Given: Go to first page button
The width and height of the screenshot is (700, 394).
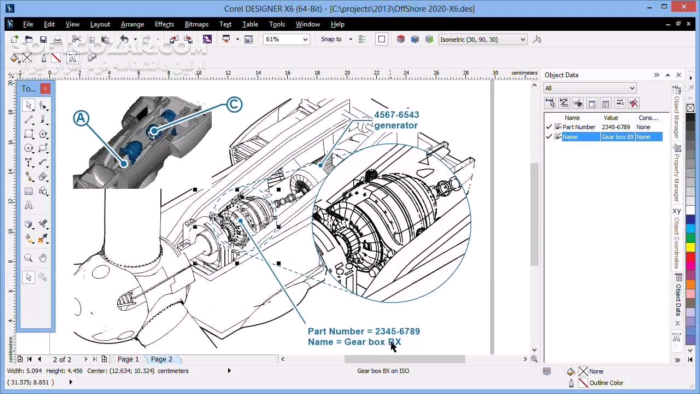Looking at the screenshot, I should coord(29,359).
